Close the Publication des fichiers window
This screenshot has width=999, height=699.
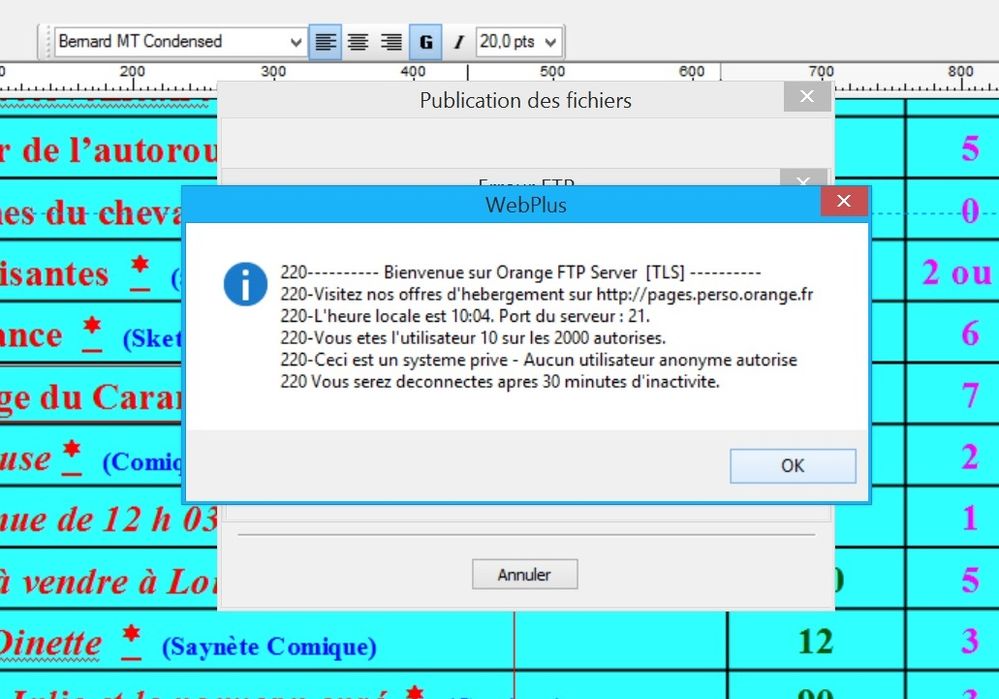click(x=807, y=98)
